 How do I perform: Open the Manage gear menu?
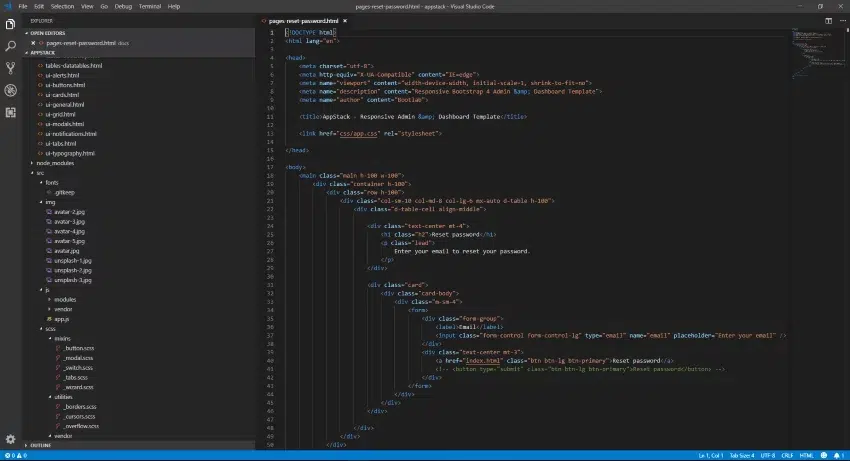coord(10,439)
